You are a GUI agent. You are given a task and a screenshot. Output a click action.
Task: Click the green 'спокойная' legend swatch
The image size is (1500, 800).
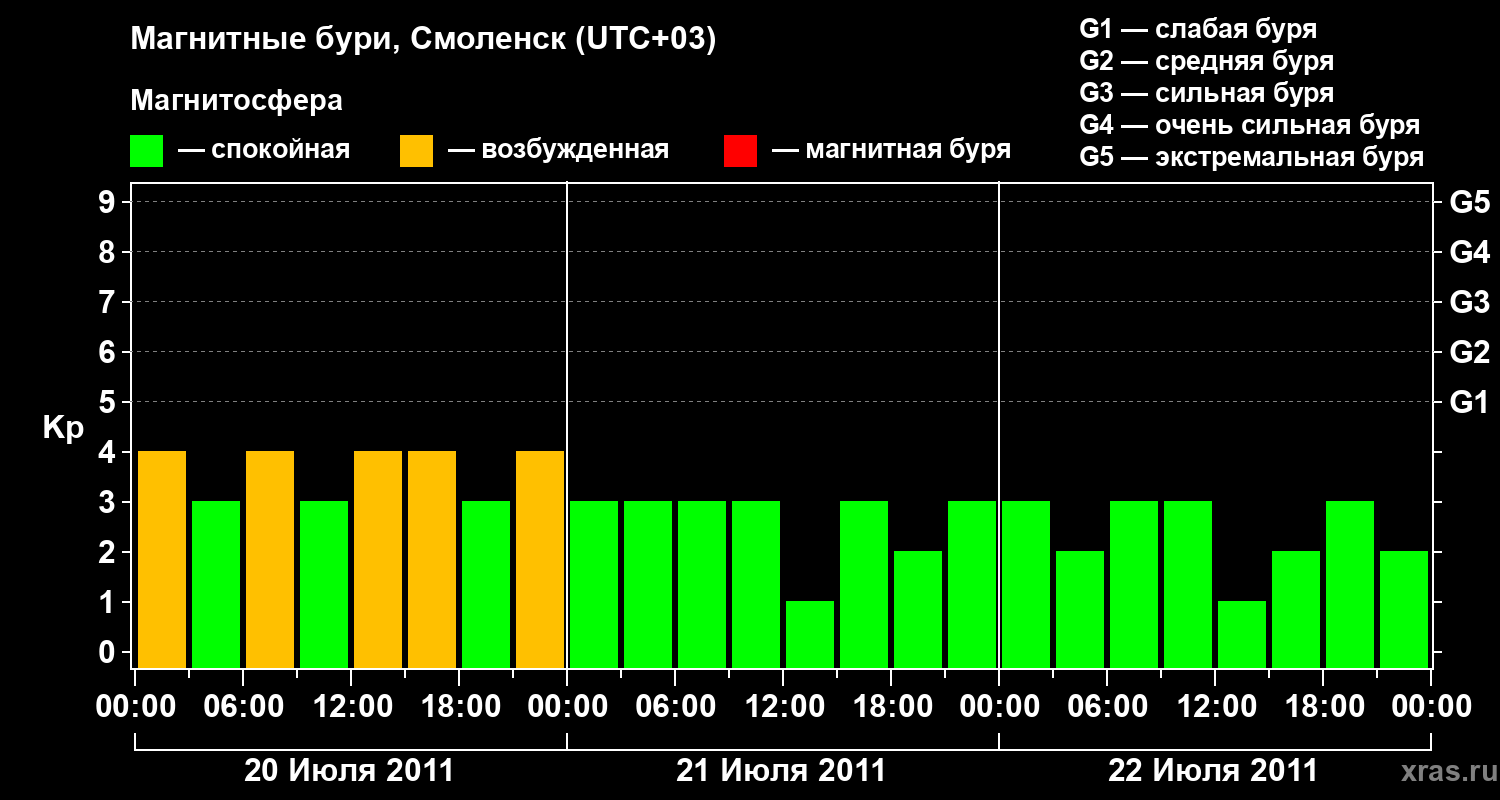tap(147, 151)
